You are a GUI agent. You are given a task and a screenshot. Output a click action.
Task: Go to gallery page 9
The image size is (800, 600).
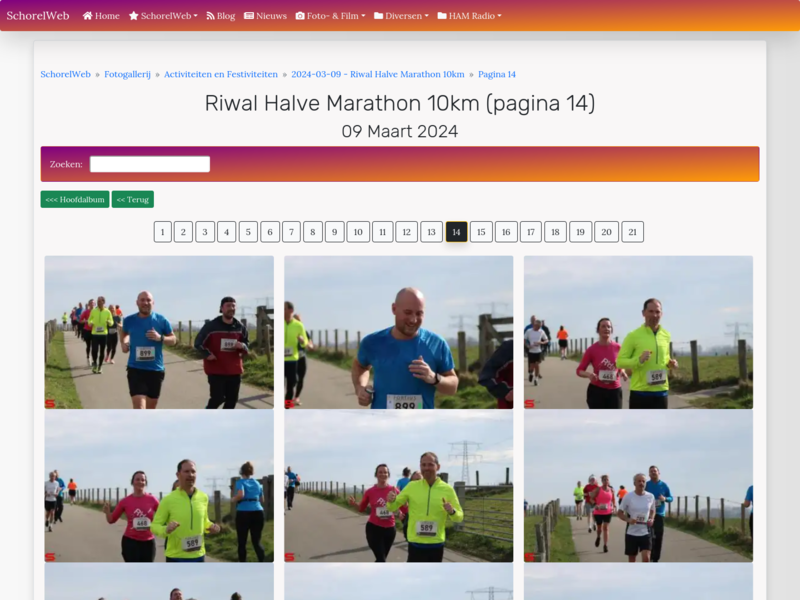pyautogui.click(x=335, y=232)
